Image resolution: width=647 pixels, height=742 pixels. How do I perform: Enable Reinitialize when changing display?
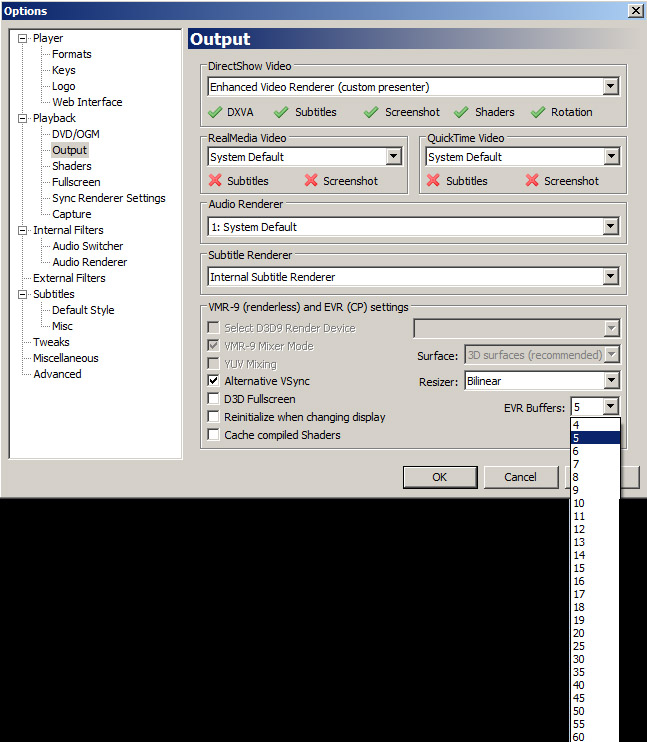click(x=213, y=416)
